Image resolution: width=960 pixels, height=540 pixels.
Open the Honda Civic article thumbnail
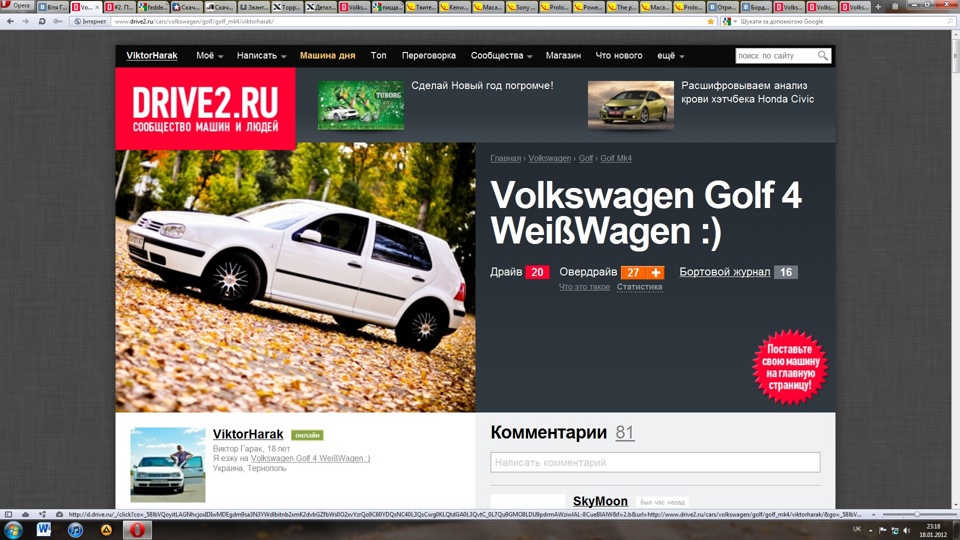631,105
